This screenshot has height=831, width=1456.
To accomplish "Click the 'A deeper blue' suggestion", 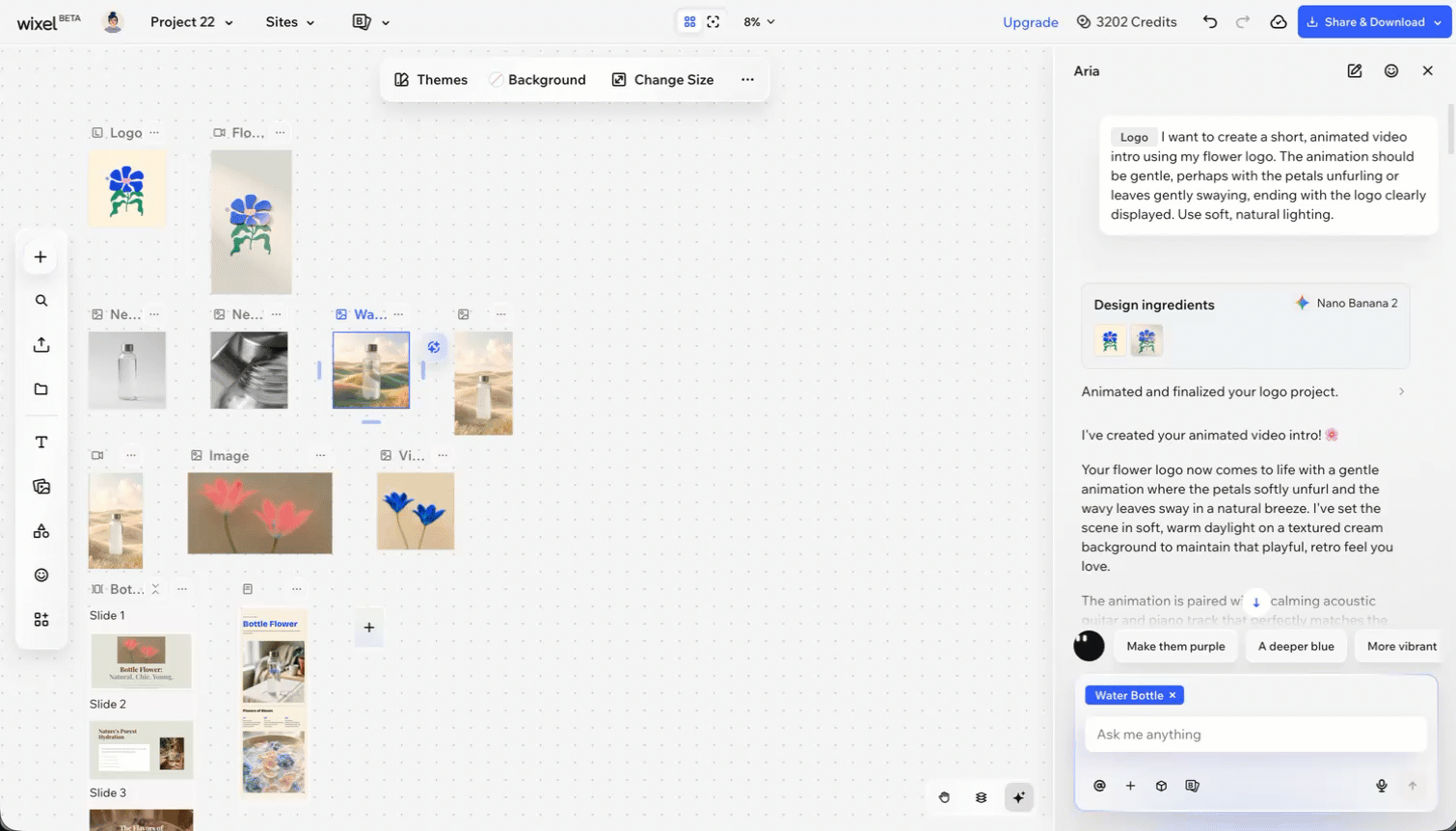I will [x=1296, y=646].
